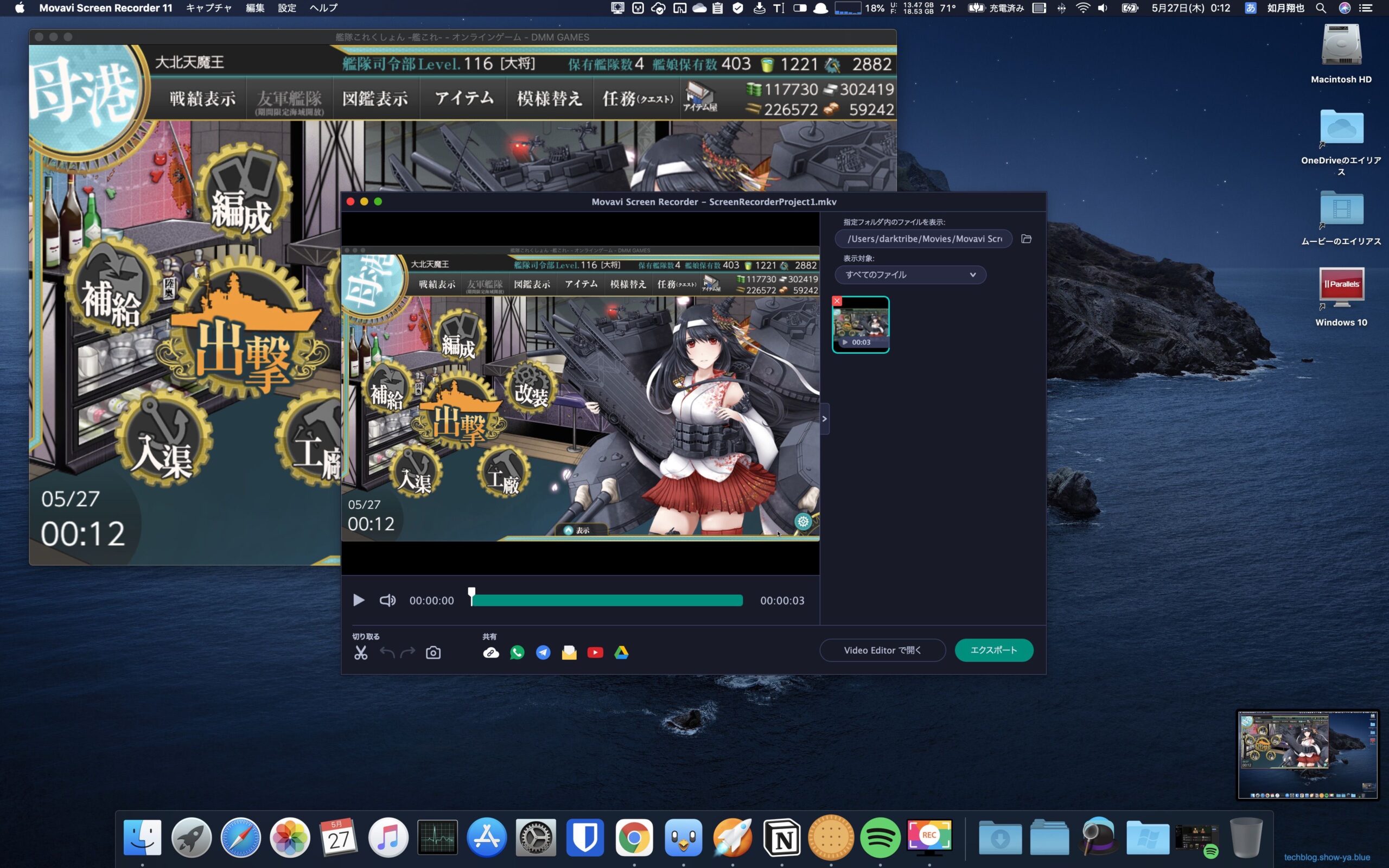Mute the playback volume

point(387,601)
